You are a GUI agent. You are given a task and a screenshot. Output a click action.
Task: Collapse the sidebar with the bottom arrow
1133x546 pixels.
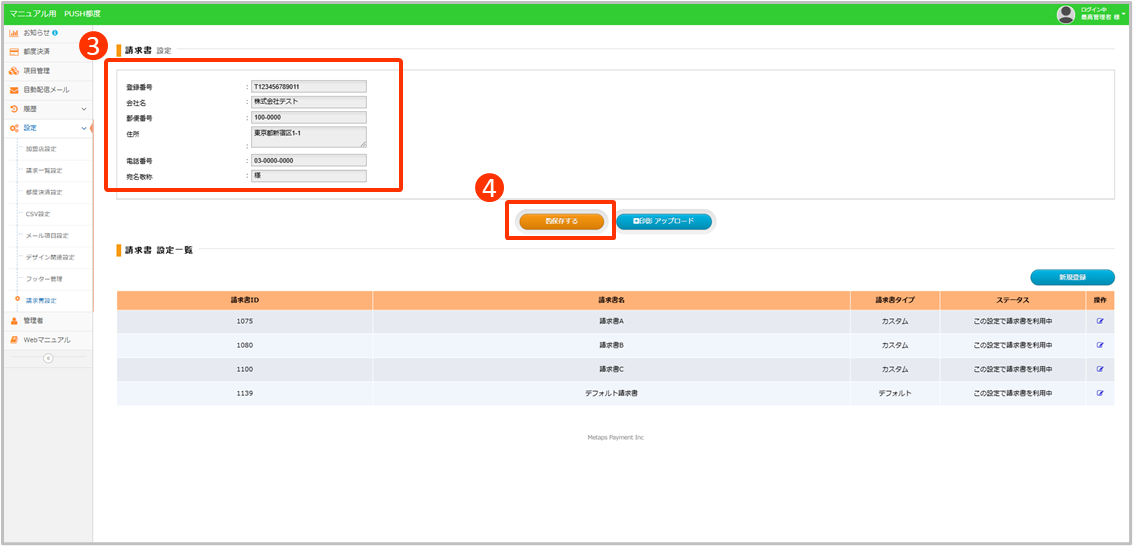pyautogui.click(x=47, y=359)
